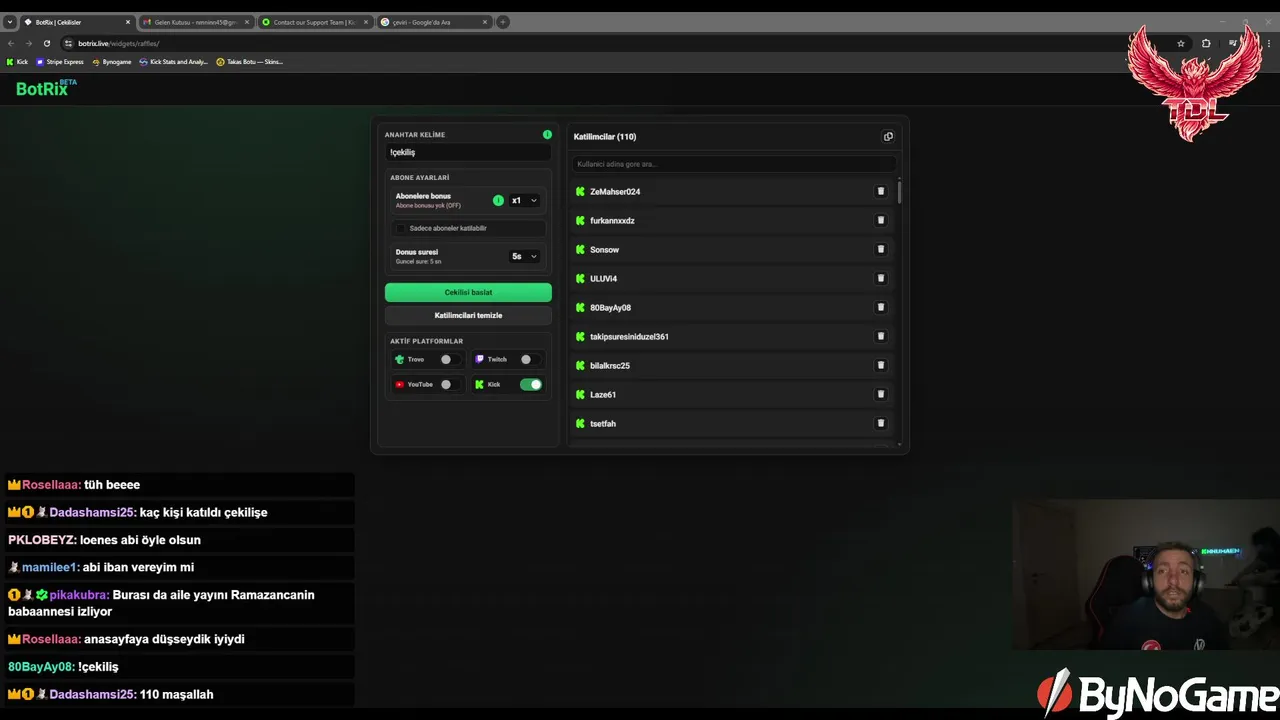Viewport: 1280px width, 720px height.
Task: Click the BotRix logo
Action: click(x=46, y=88)
